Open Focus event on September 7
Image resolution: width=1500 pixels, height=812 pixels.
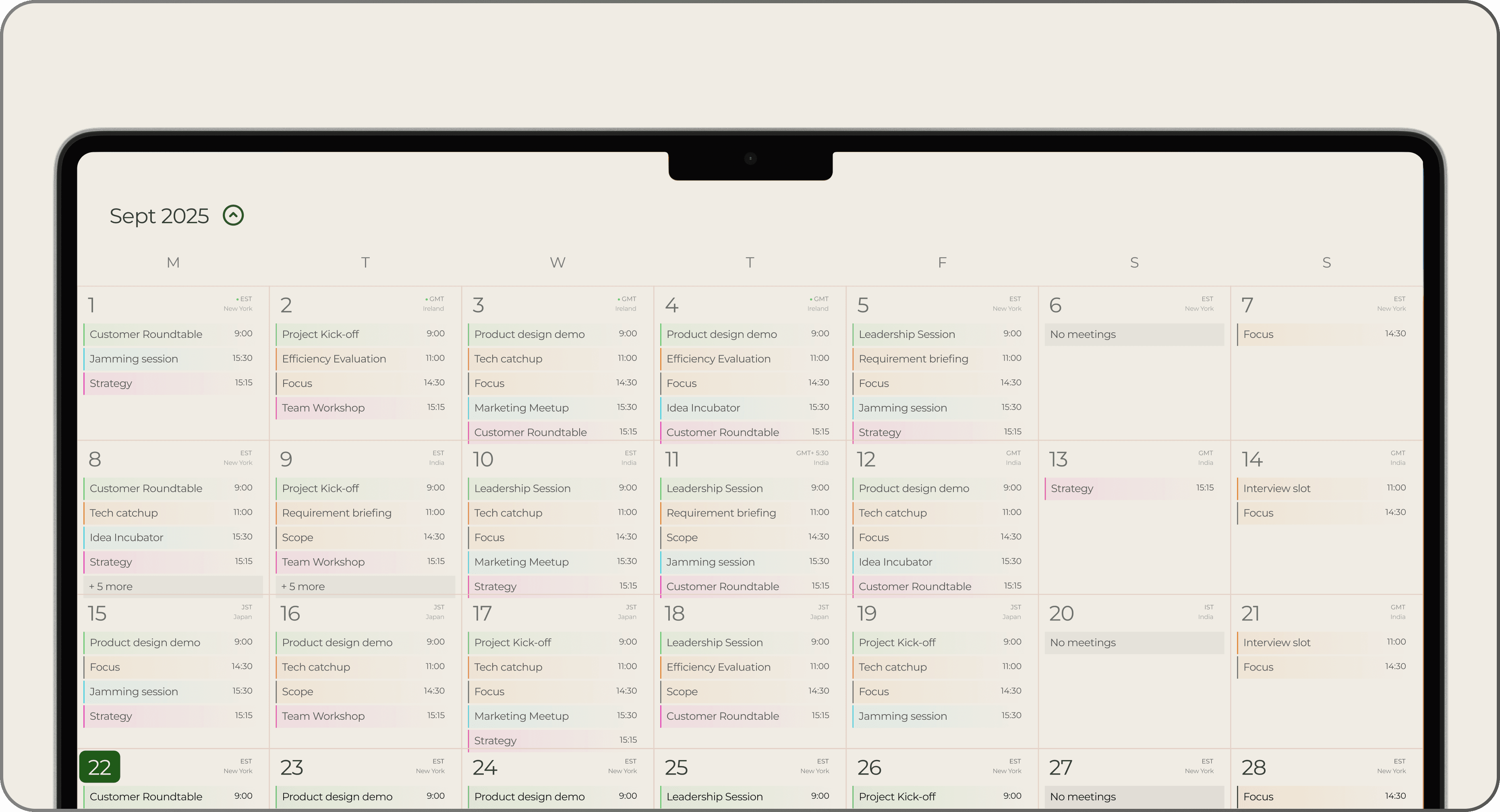pyautogui.click(x=1258, y=334)
